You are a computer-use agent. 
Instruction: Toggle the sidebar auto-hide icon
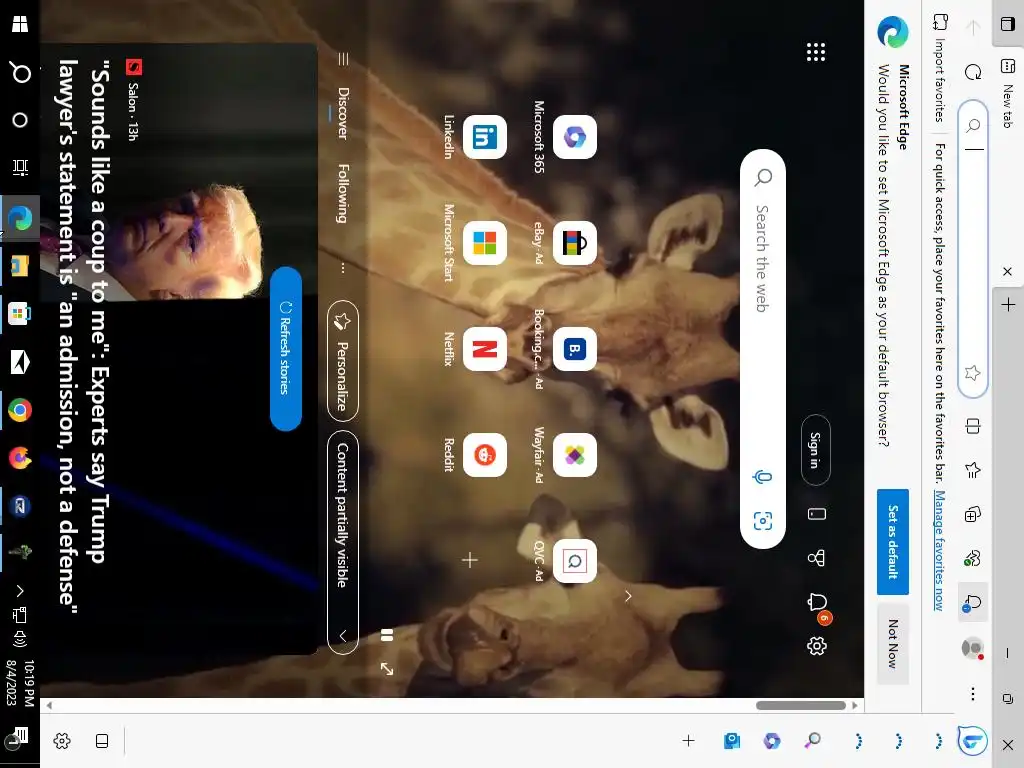pyautogui.click(x=102, y=741)
